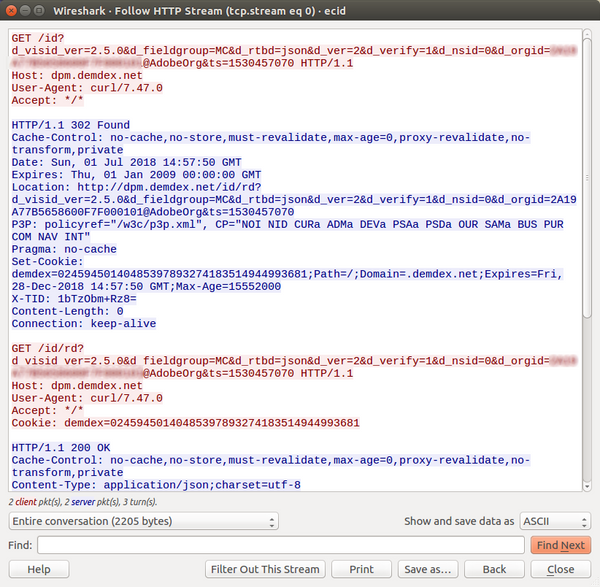This screenshot has height=587, width=600.
Task: Click the Help button
Action: click(x=39, y=569)
